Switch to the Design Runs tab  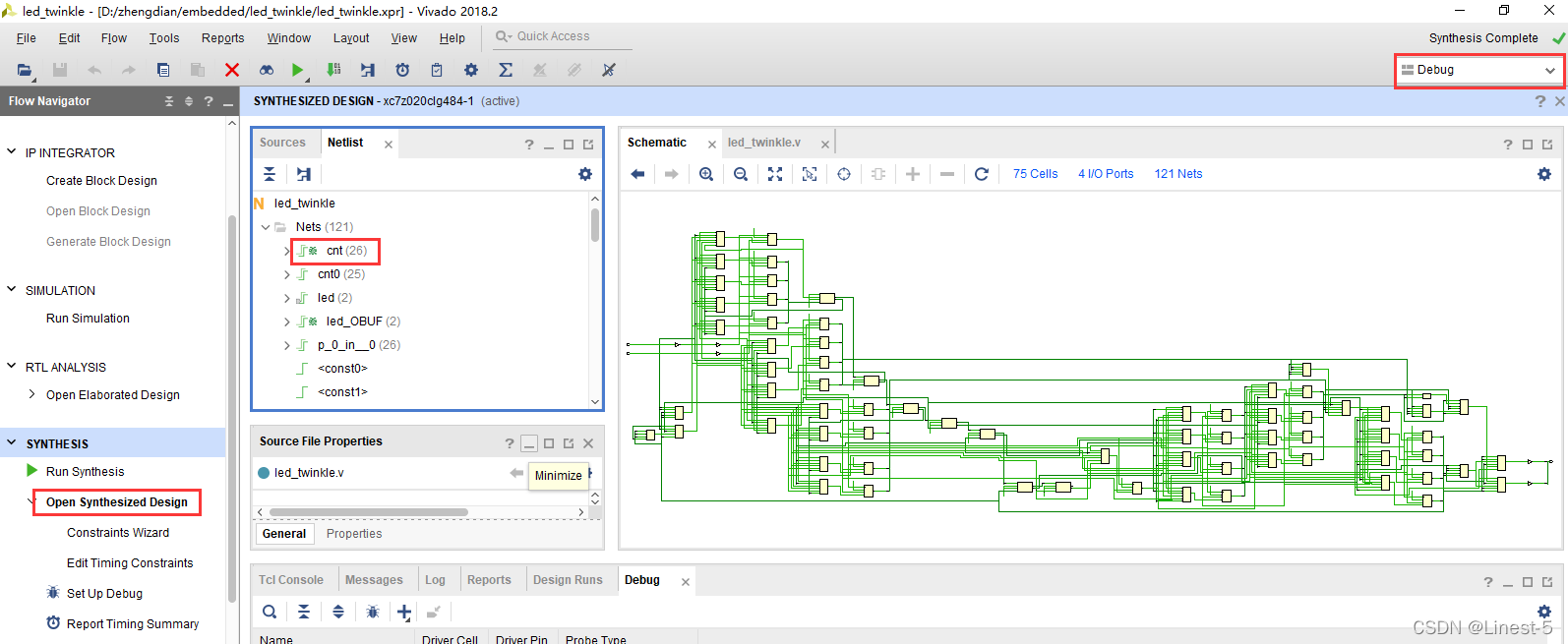[568, 580]
